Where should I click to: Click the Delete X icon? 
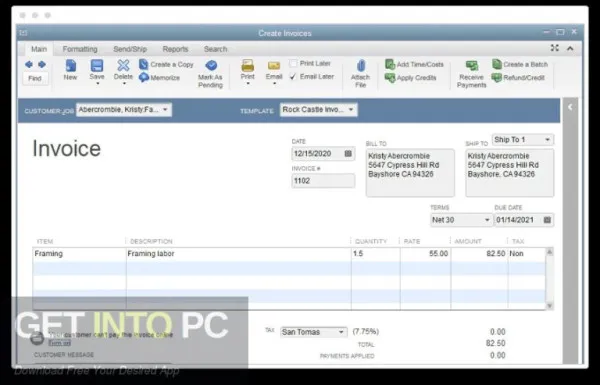tap(123, 65)
